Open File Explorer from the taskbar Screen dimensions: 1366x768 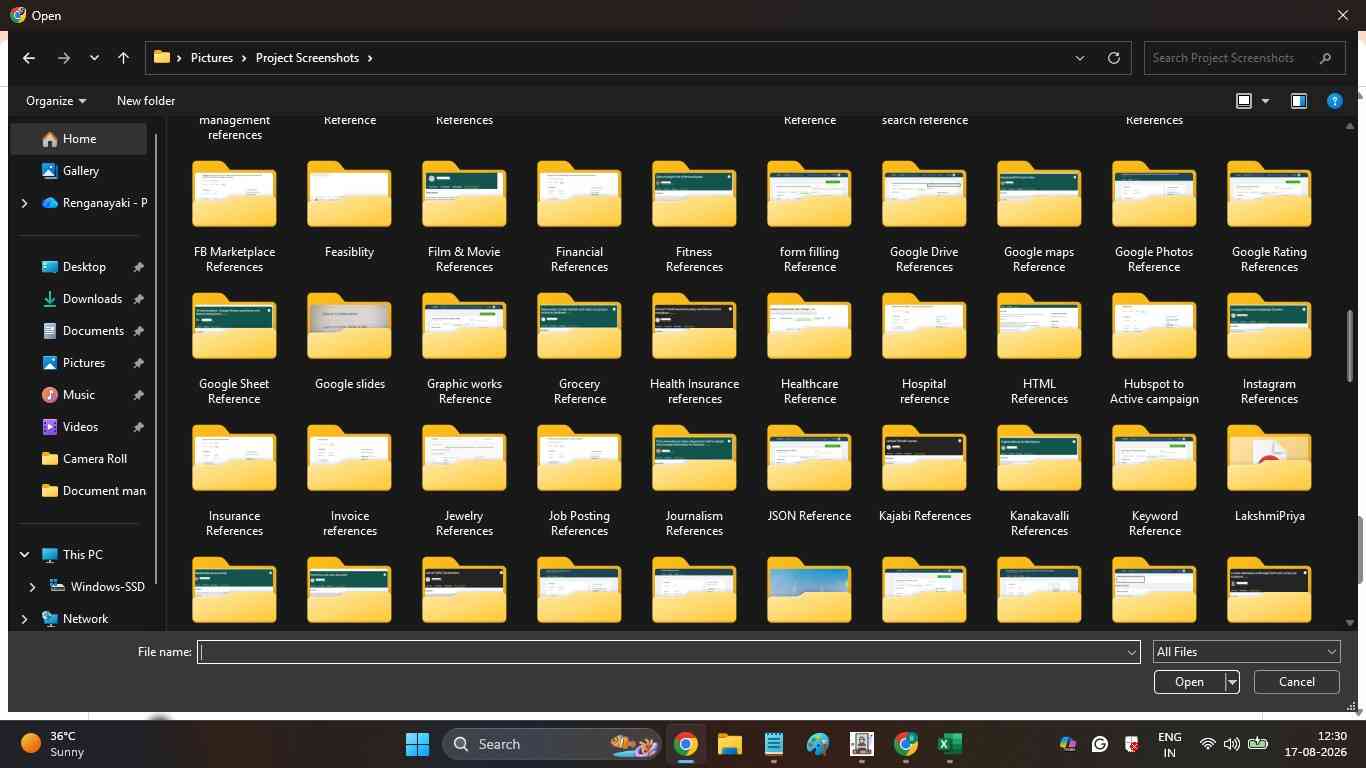coord(729,744)
